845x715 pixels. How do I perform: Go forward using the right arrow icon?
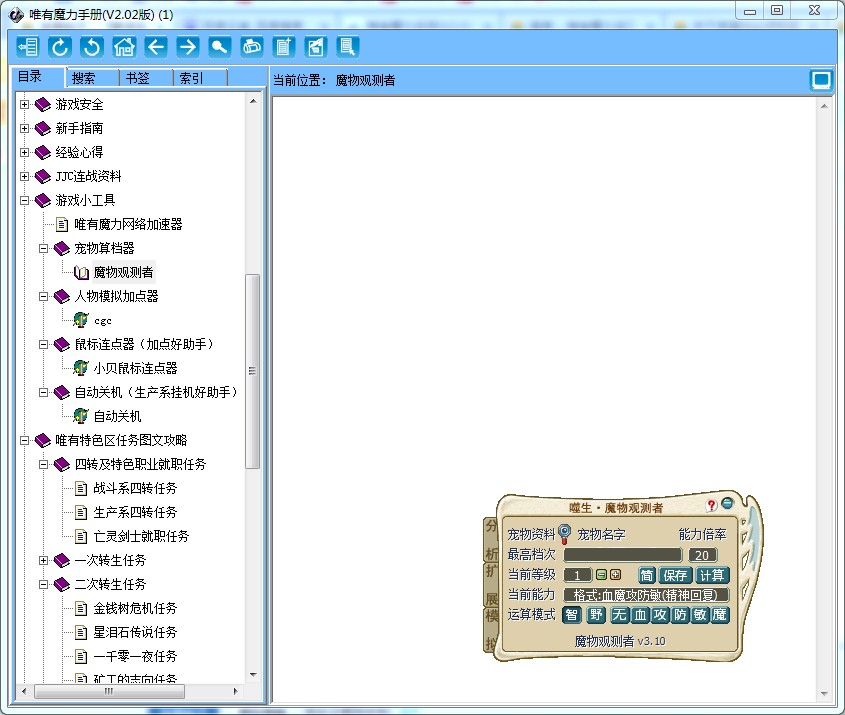tap(188, 46)
